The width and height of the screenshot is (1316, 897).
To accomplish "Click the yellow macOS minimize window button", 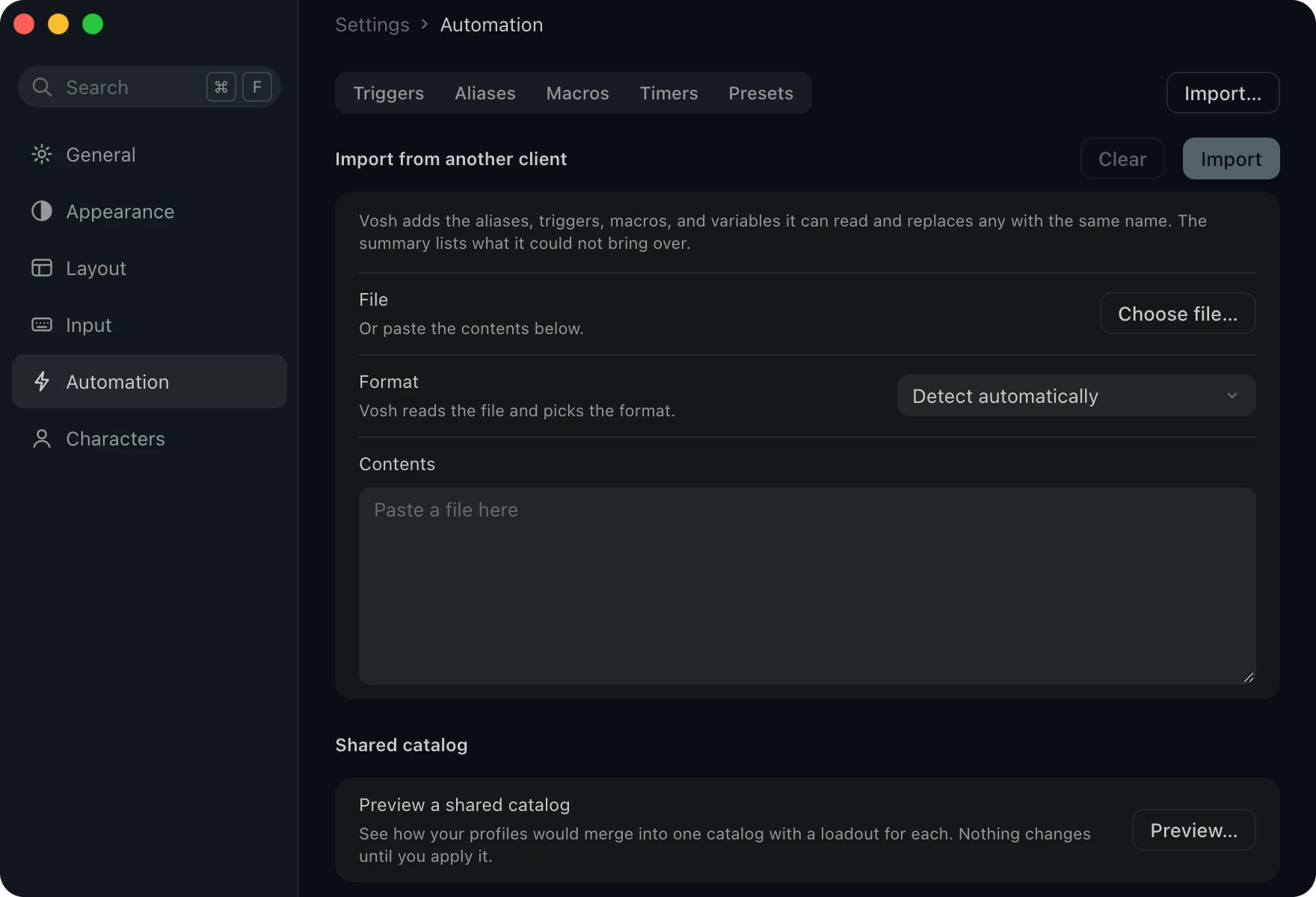I will tap(58, 24).
